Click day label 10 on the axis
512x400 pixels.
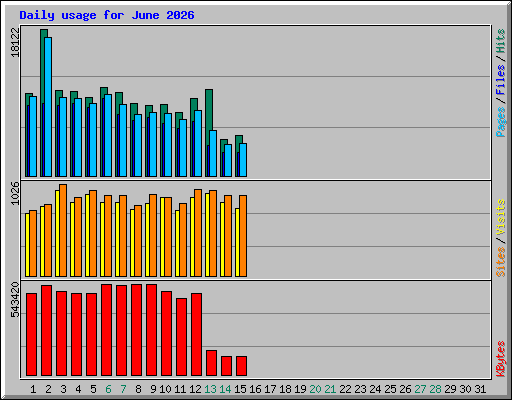pos(165,389)
